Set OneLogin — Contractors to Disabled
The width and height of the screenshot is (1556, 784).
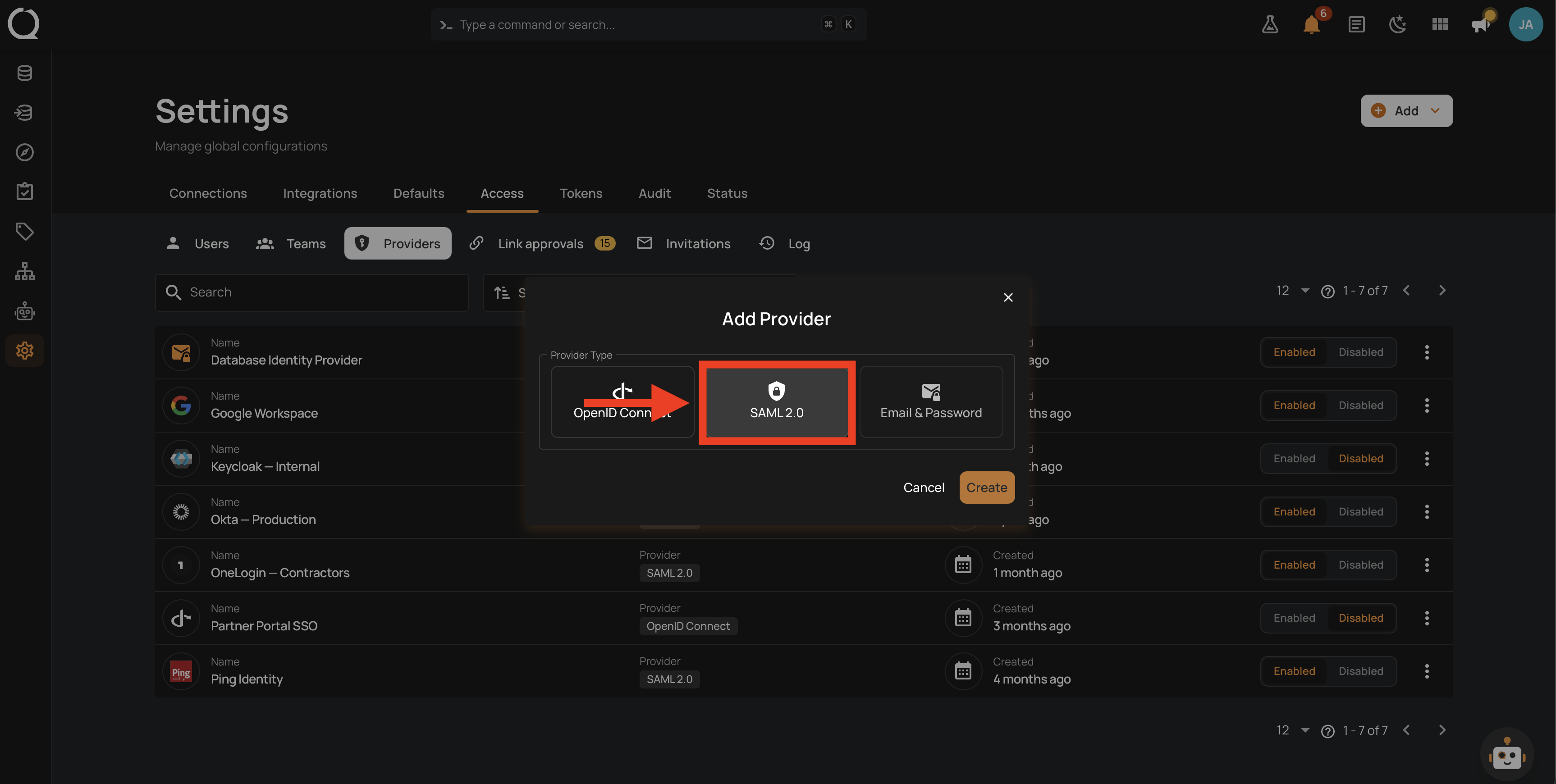pyautogui.click(x=1360, y=565)
